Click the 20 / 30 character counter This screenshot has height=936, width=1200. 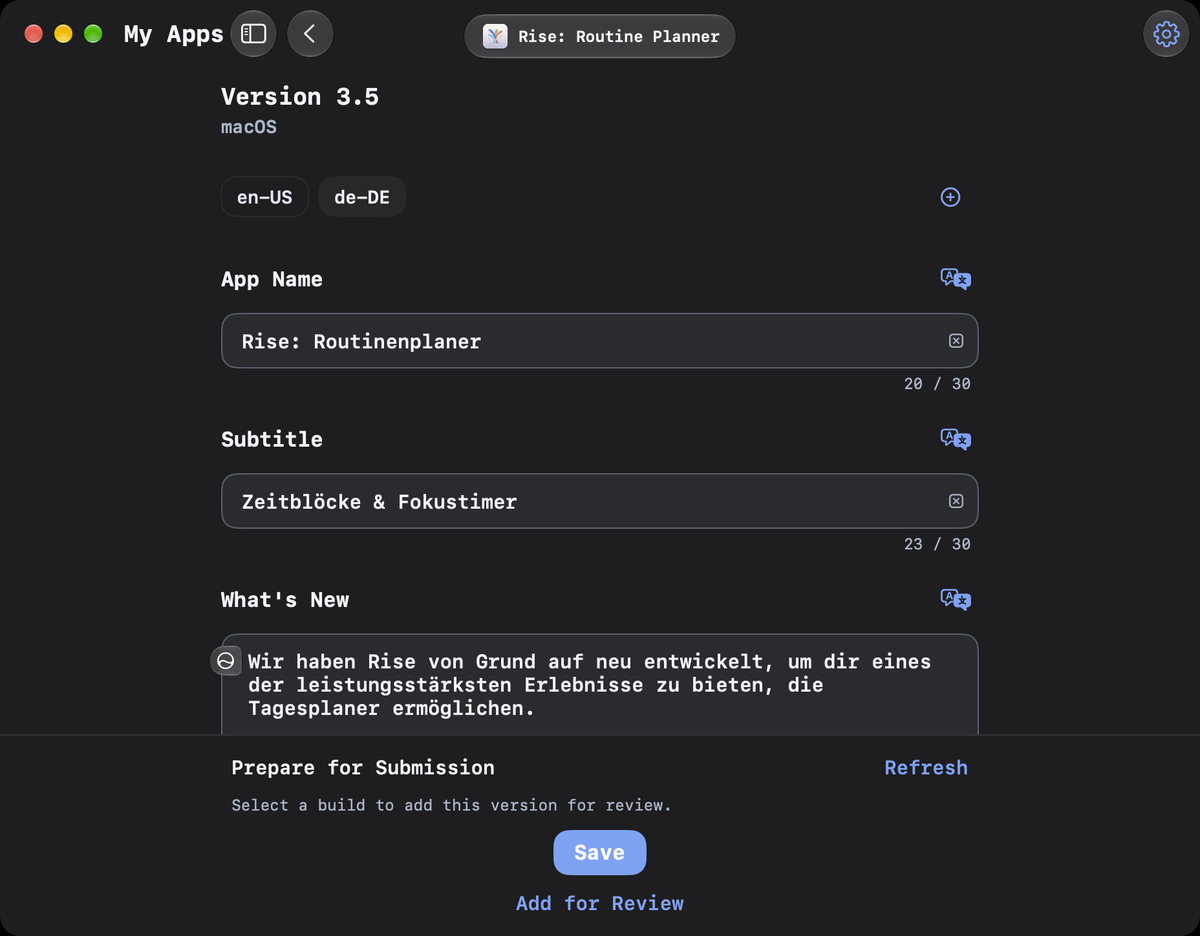tap(937, 384)
